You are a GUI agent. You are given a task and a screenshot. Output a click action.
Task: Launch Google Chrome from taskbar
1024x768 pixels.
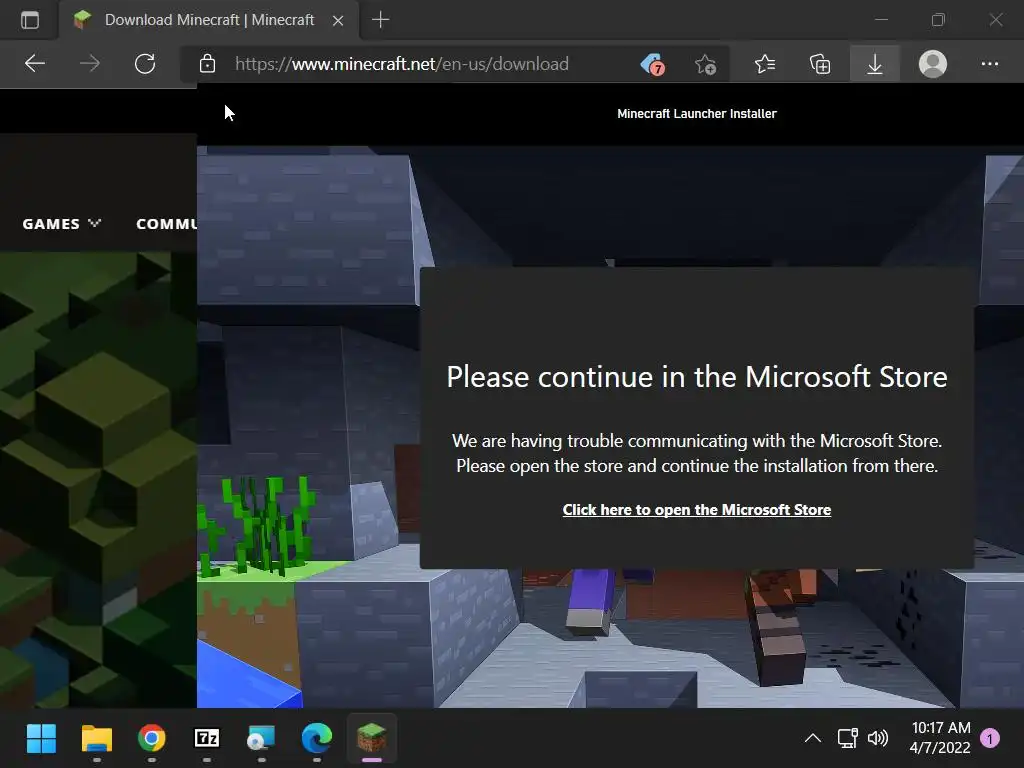[x=152, y=739]
